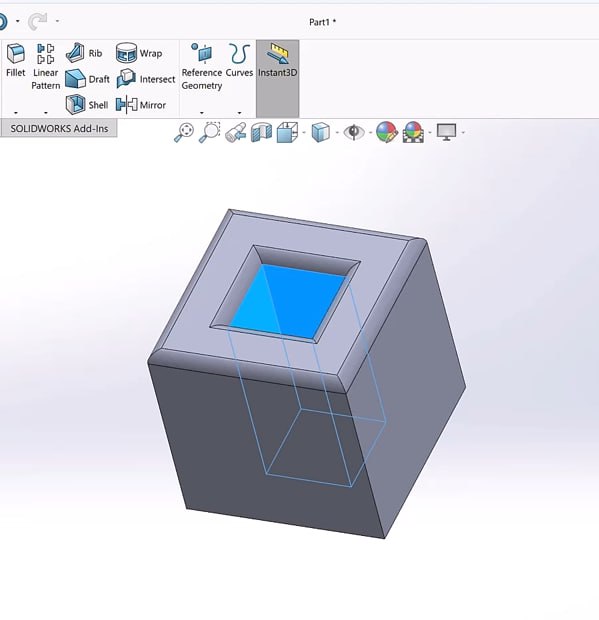
Task: Open the Mirror feature
Action: tap(141, 105)
